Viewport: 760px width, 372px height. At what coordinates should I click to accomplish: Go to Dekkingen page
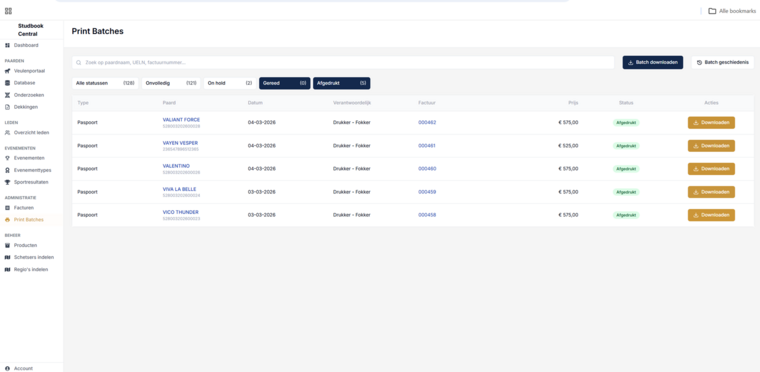(26, 107)
